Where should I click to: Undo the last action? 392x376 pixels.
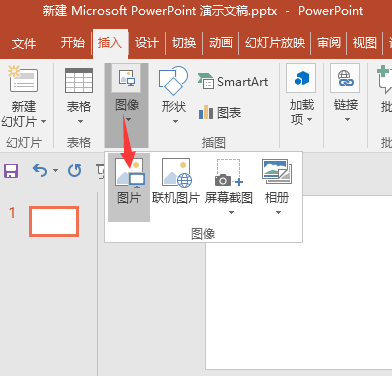pyautogui.click(x=40, y=170)
